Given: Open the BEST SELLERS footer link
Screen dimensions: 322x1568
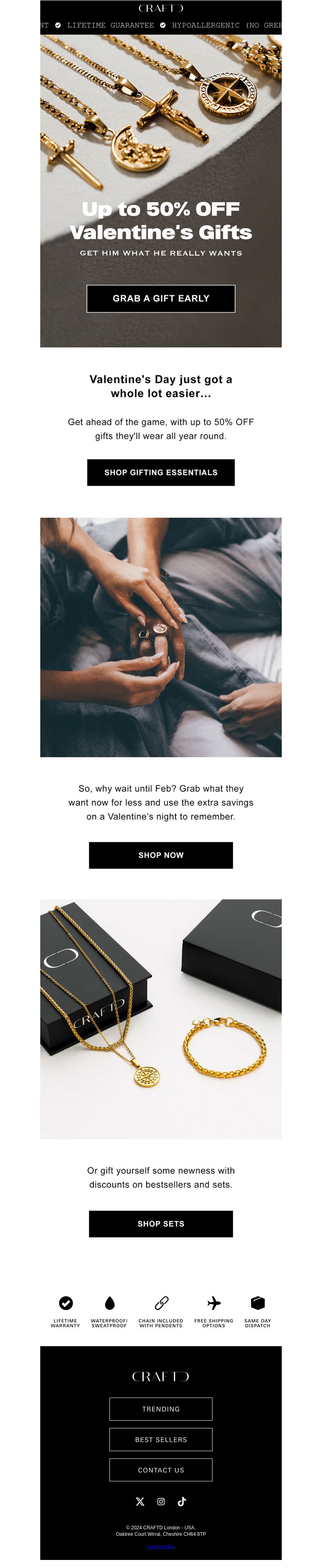Looking at the screenshot, I should pyautogui.click(x=161, y=1439).
